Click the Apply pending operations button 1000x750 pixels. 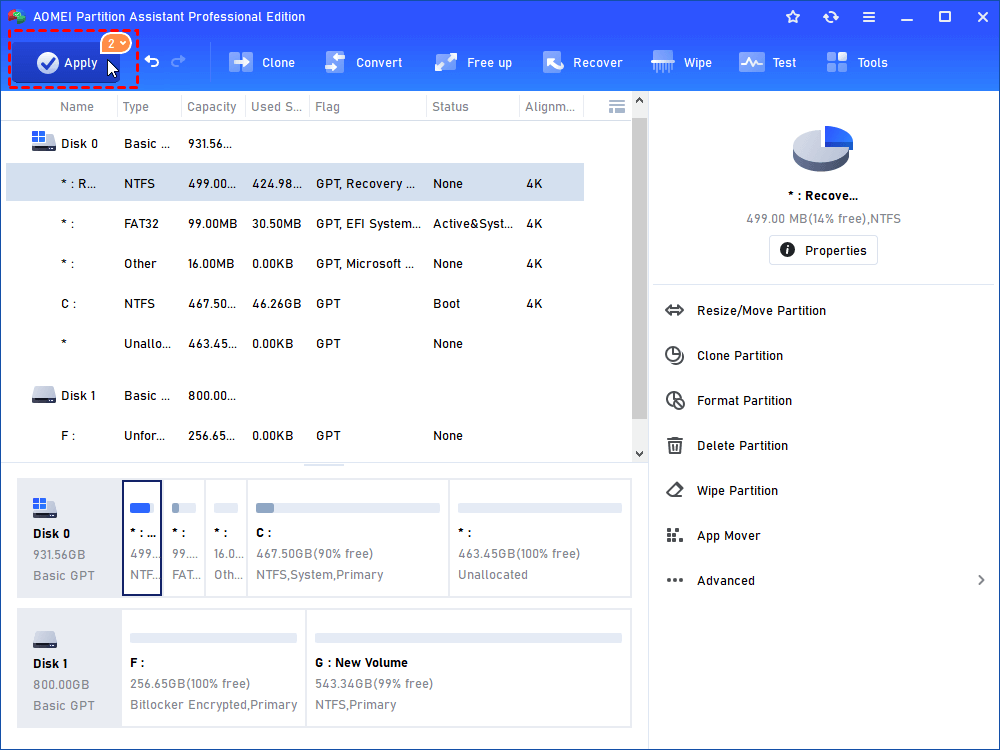click(x=68, y=63)
